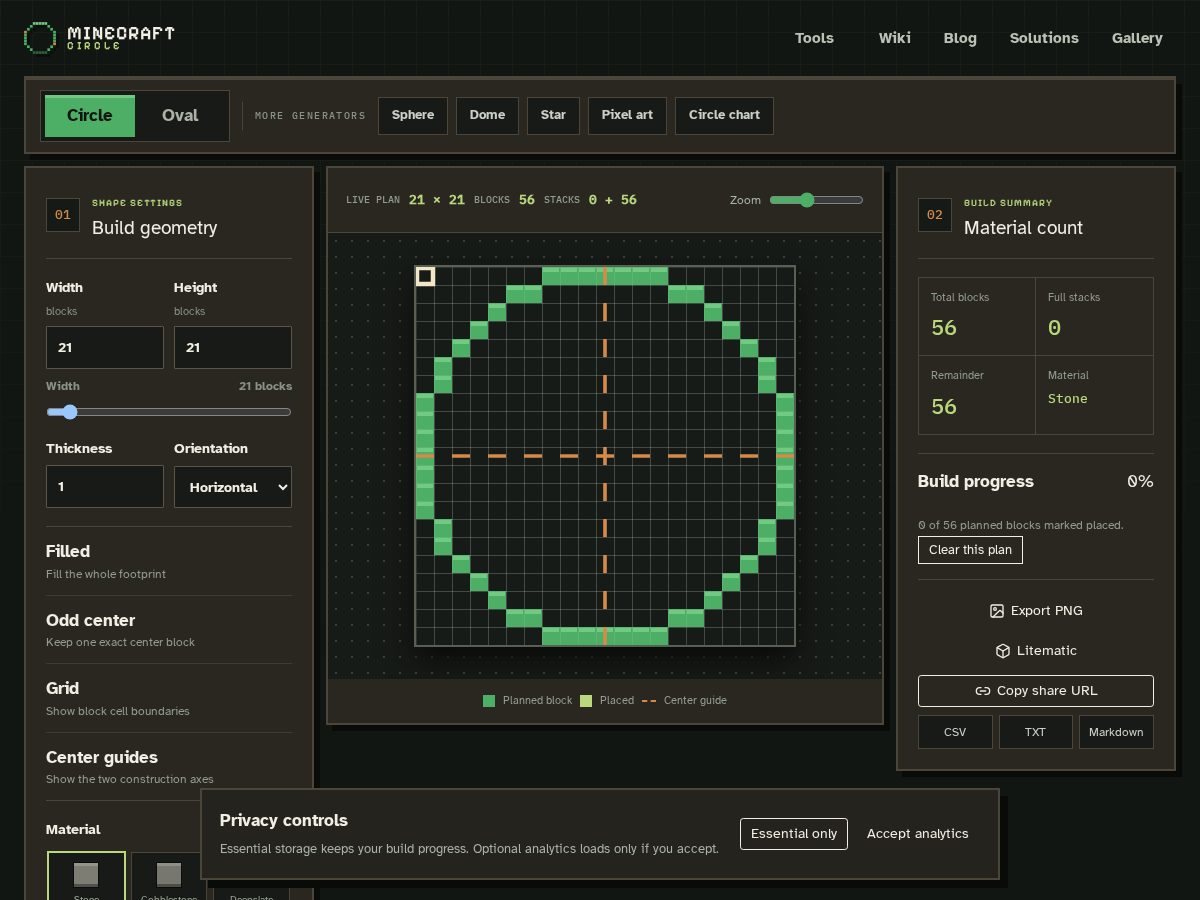
Task: Click the 'Build geometry' heading
Action: [x=154, y=228]
